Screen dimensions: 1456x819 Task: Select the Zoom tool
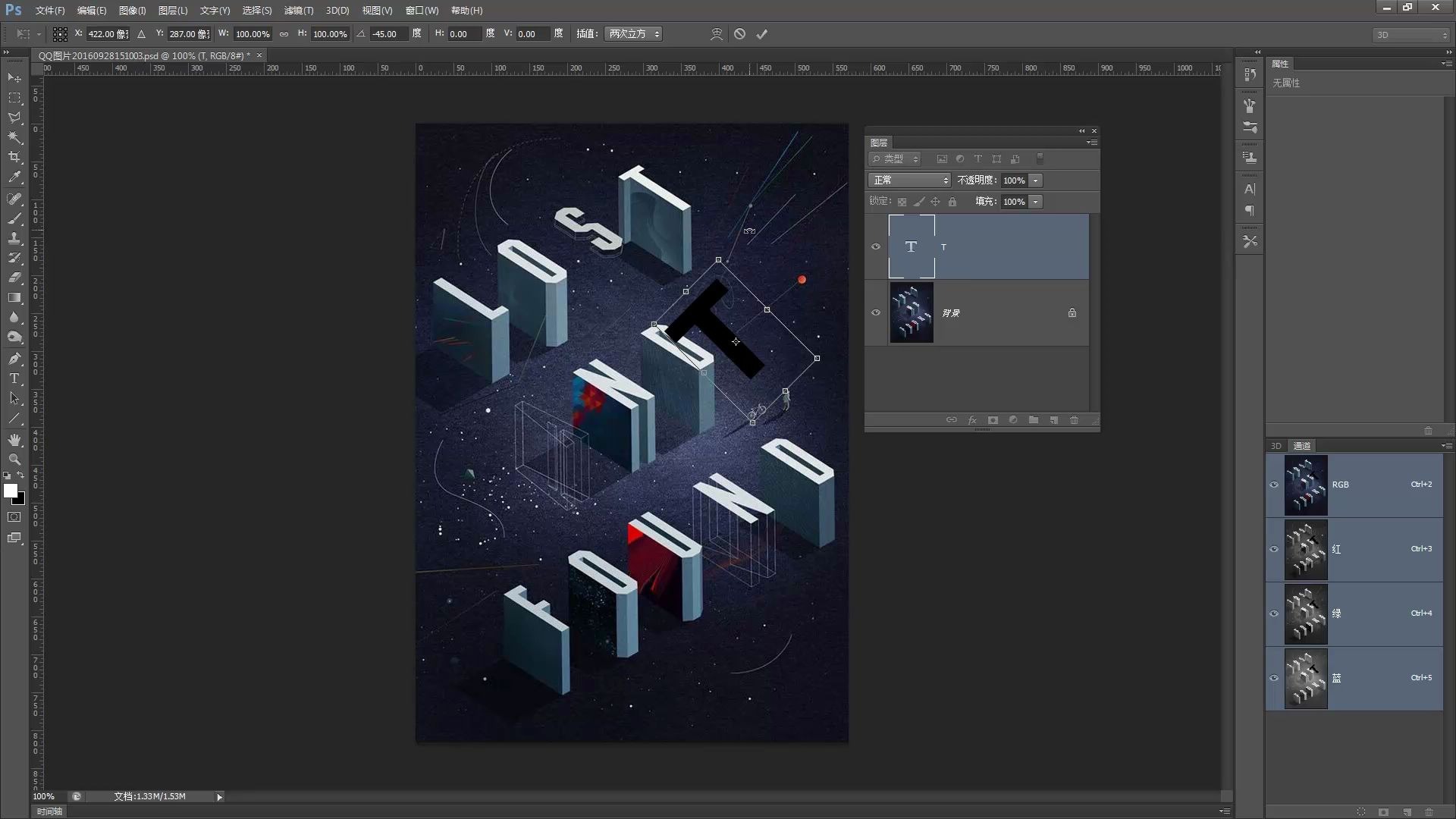[15, 460]
